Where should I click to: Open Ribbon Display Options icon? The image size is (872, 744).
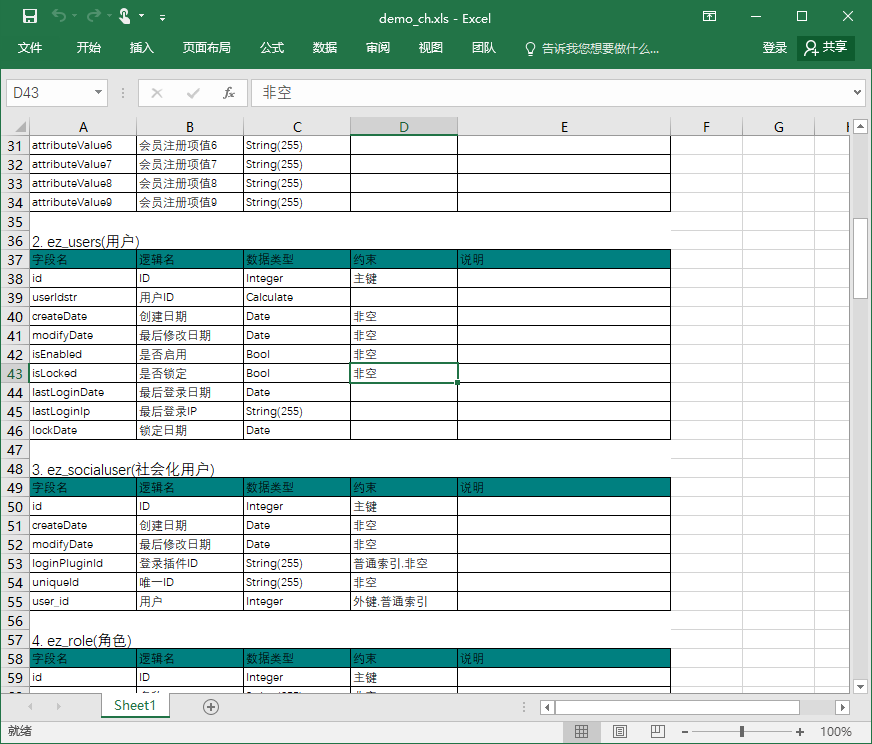(710, 16)
